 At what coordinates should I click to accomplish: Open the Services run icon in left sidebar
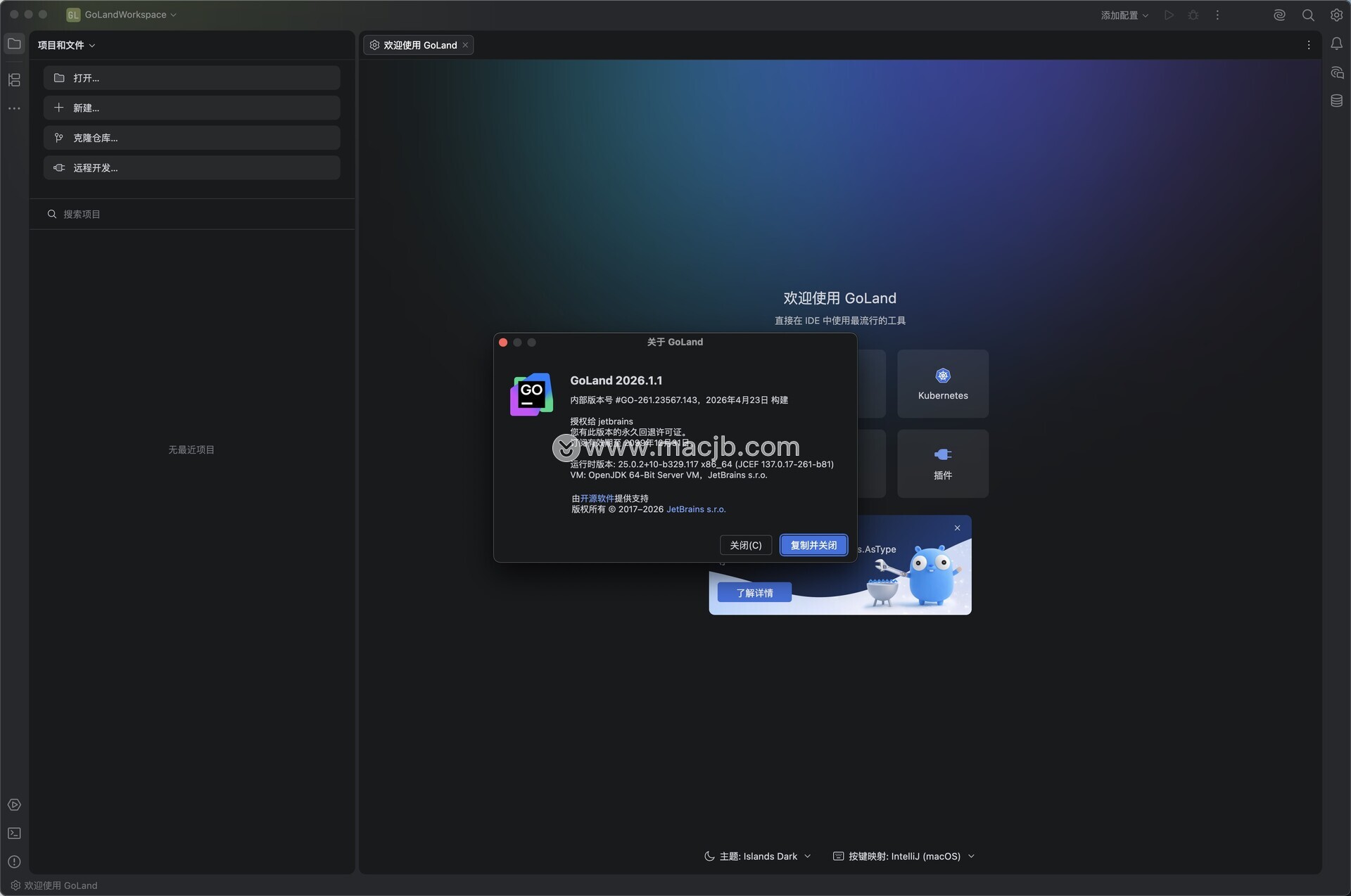(14, 805)
